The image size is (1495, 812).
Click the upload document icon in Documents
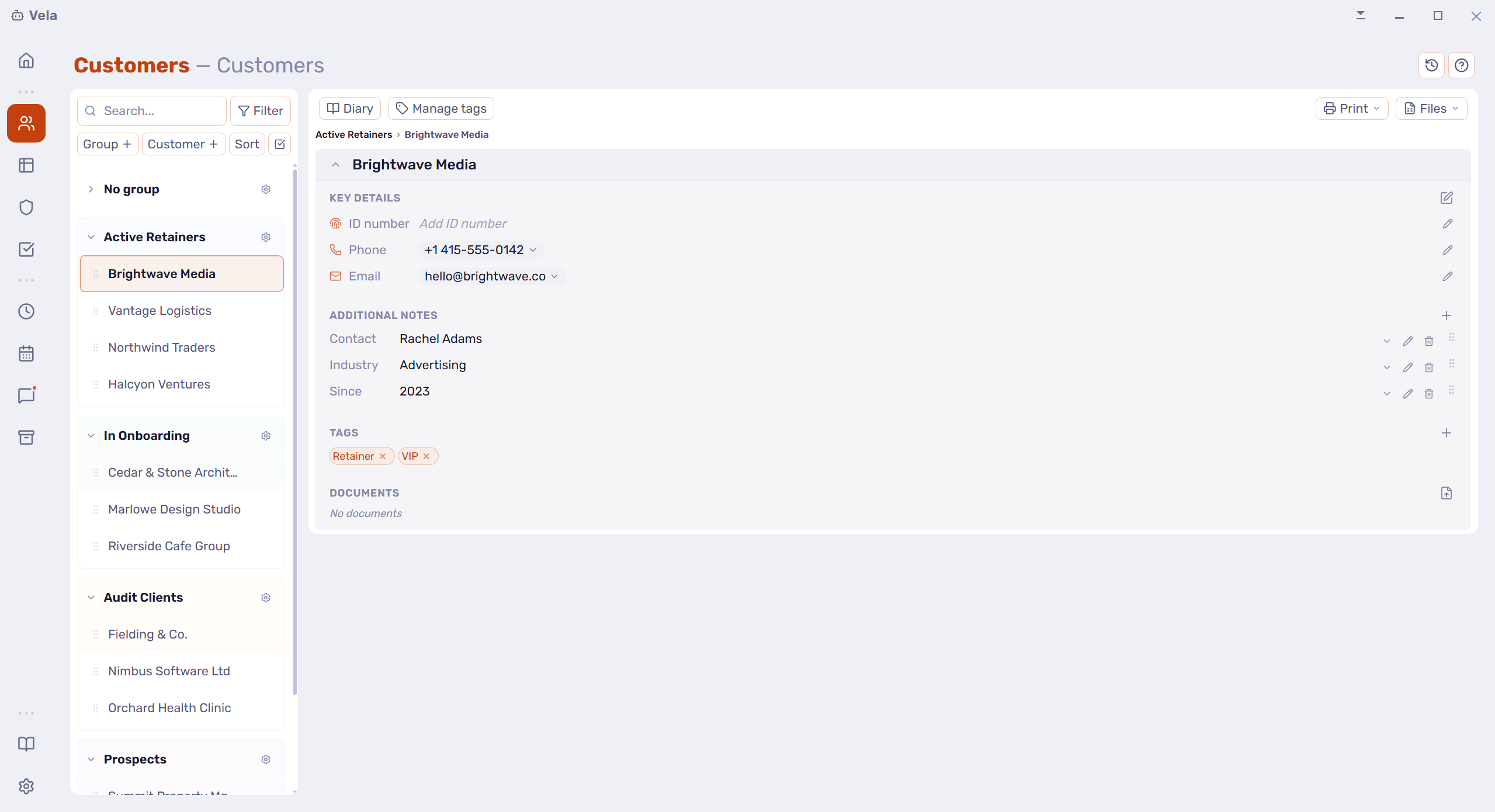tap(1446, 493)
